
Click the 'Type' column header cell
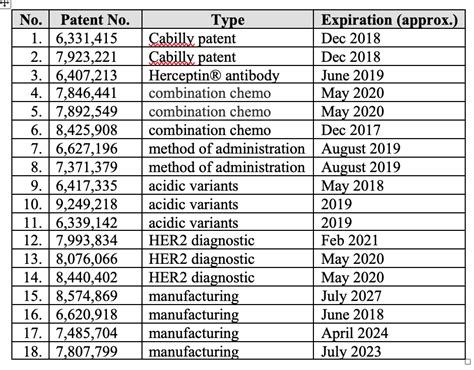tap(228, 20)
